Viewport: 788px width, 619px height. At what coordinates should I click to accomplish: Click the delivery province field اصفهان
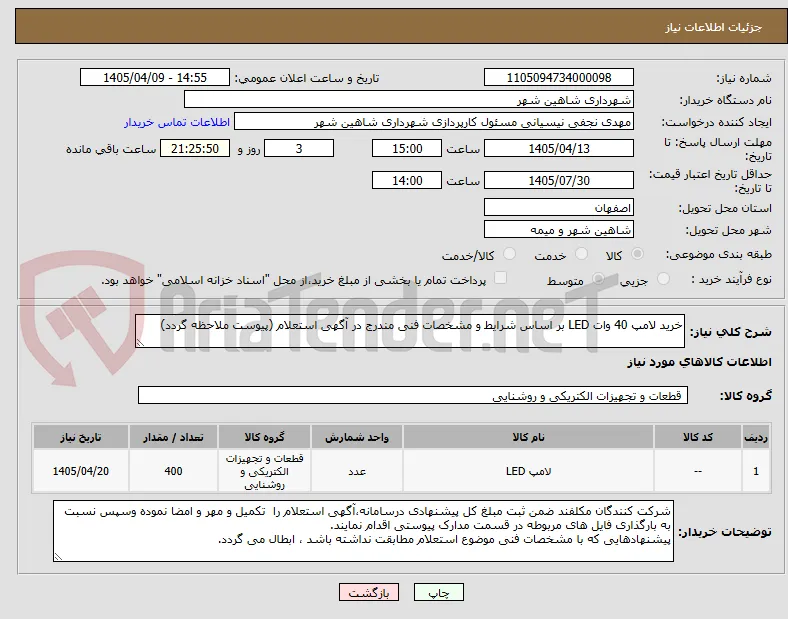click(559, 207)
